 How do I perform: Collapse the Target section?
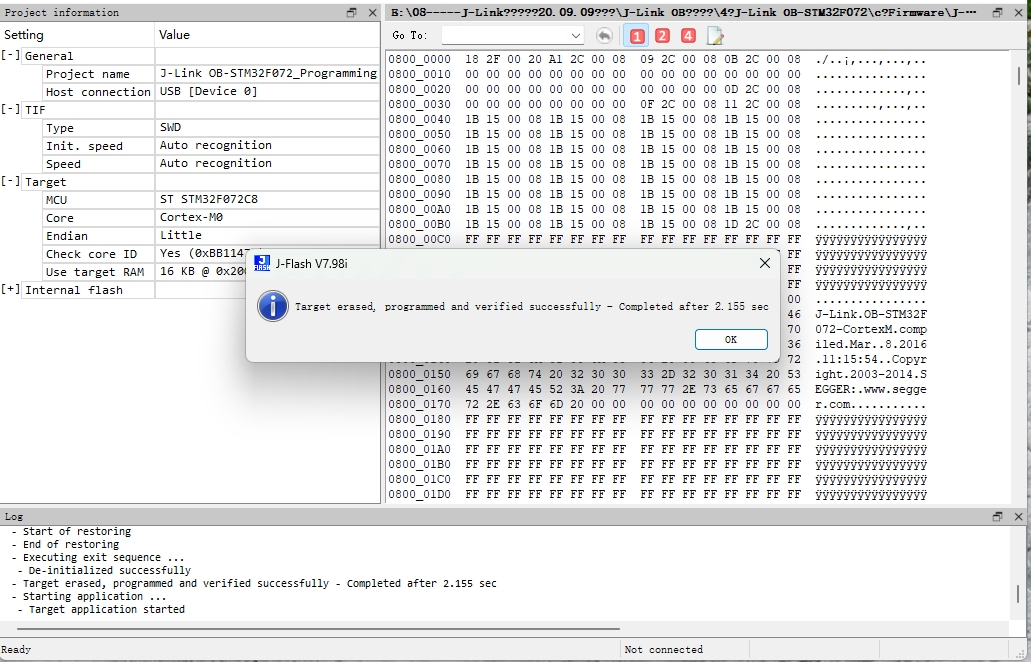pyautogui.click(x=11, y=181)
